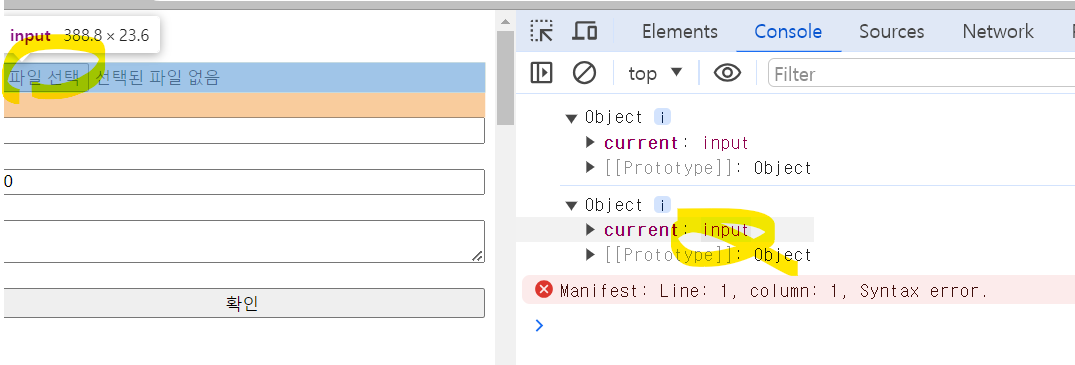Open live expression eye icon
The height and width of the screenshot is (365, 1075).
pos(727,73)
